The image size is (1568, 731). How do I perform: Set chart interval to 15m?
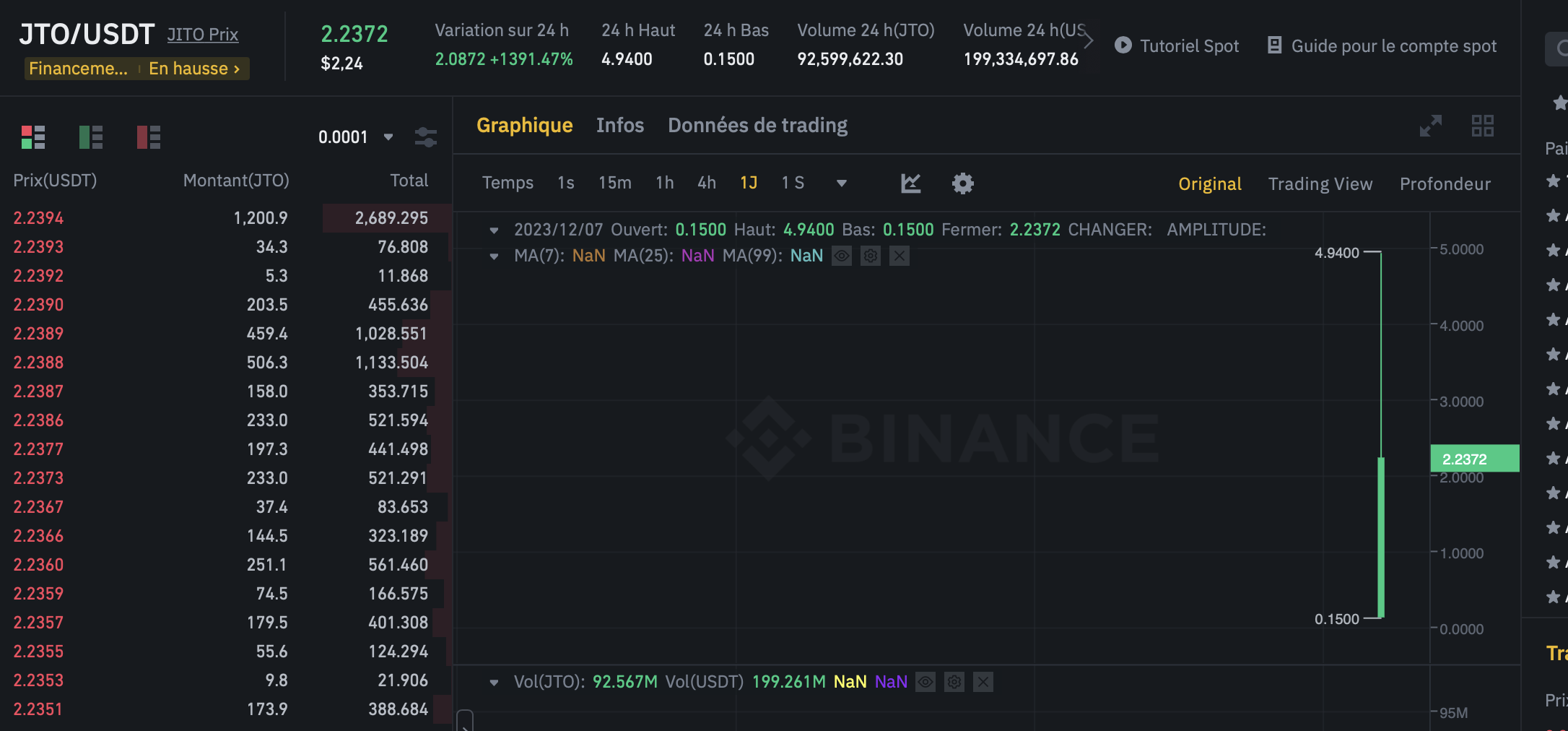point(615,183)
